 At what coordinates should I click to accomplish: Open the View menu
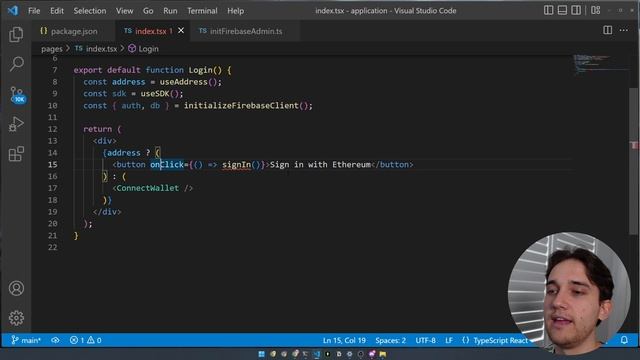pos(124,11)
